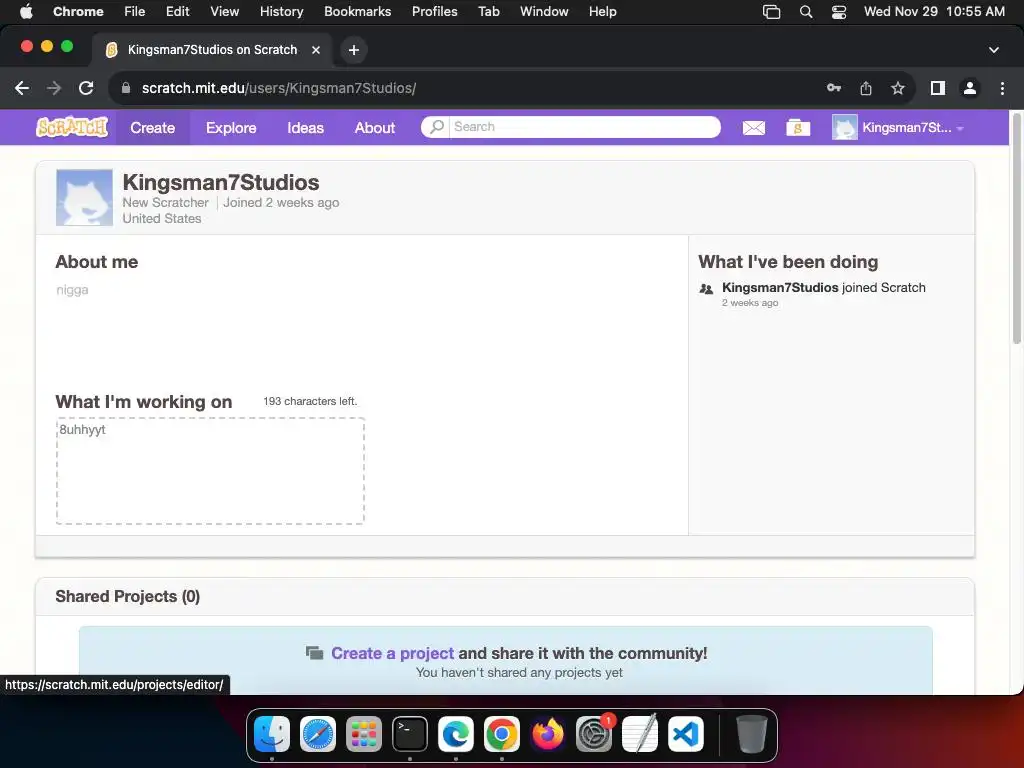Click the Kingsman7Studios username heading
This screenshot has height=768, width=1024.
coord(221,182)
